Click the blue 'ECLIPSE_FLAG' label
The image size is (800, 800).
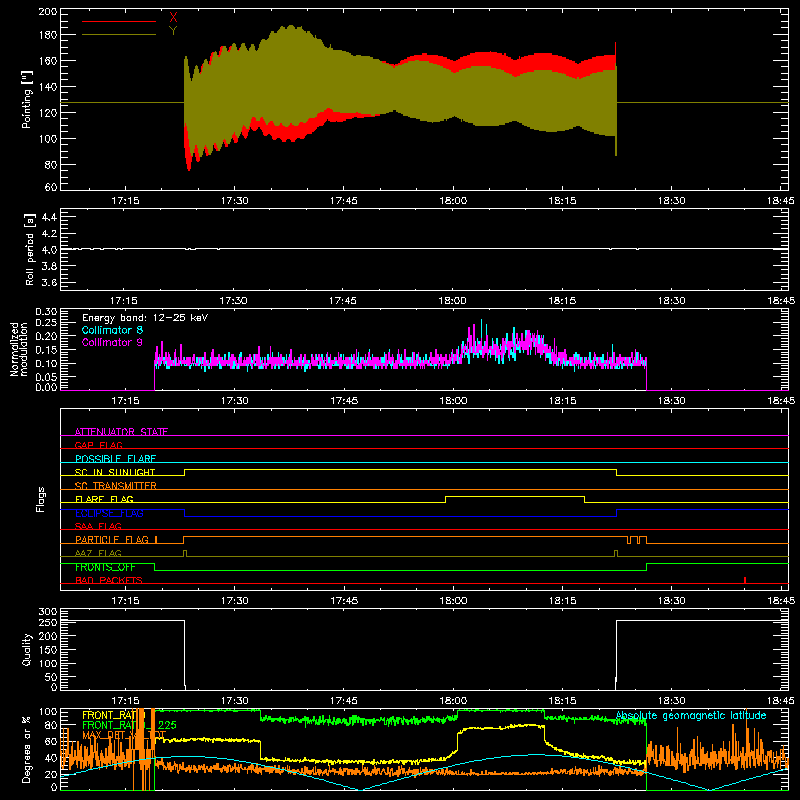tap(109, 513)
